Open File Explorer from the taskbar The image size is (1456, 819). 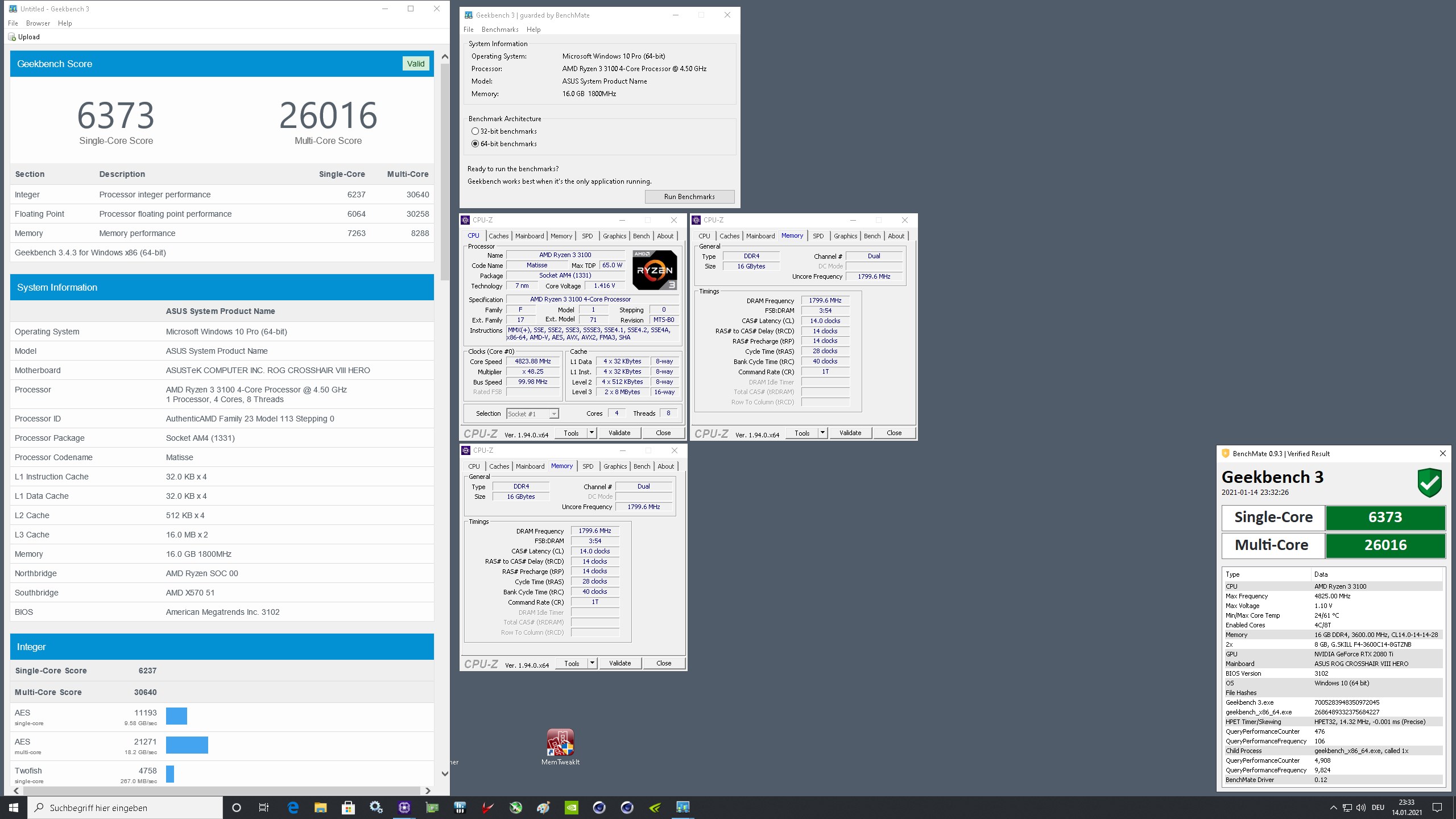[x=321, y=808]
